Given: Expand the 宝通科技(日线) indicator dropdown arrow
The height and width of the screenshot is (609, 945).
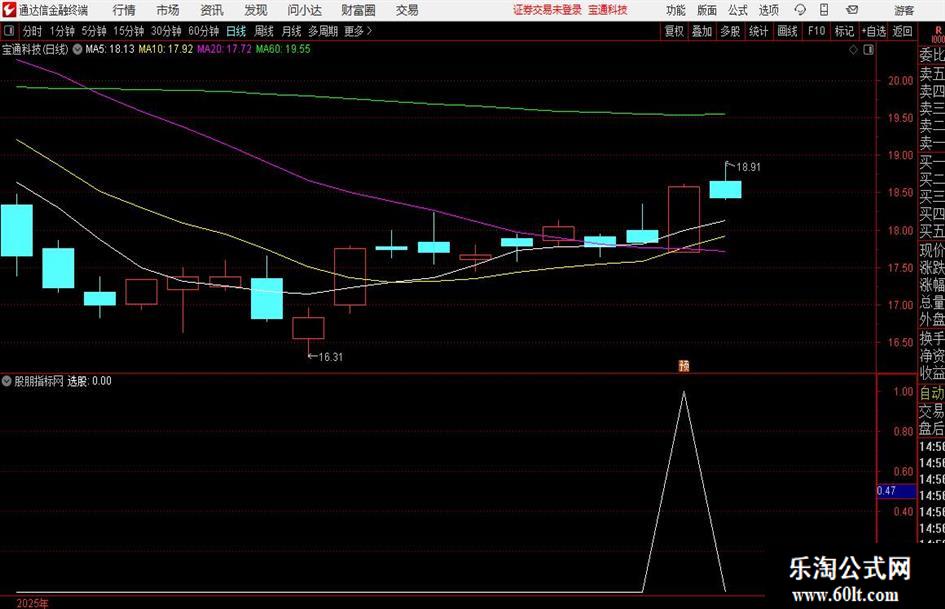Looking at the screenshot, I should (x=77, y=49).
